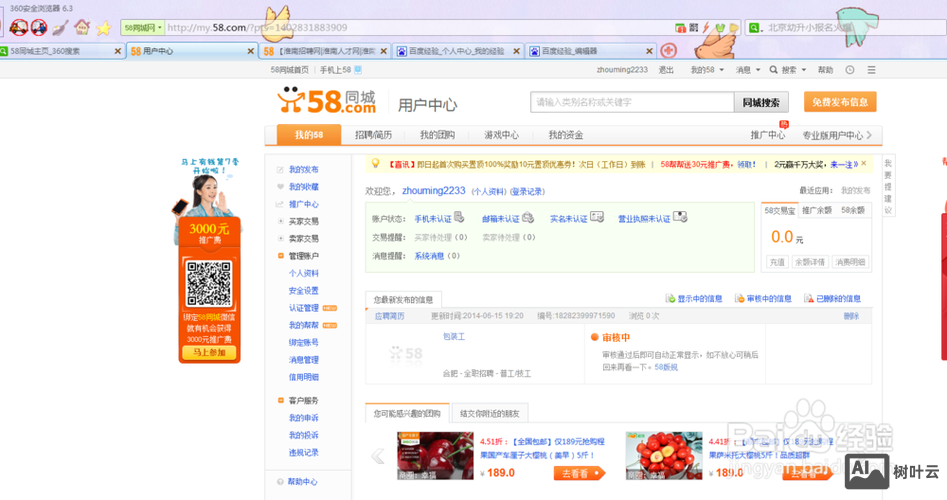Collapse the 客户服务 section
Screen dimensions: 947x500
point(280,400)
